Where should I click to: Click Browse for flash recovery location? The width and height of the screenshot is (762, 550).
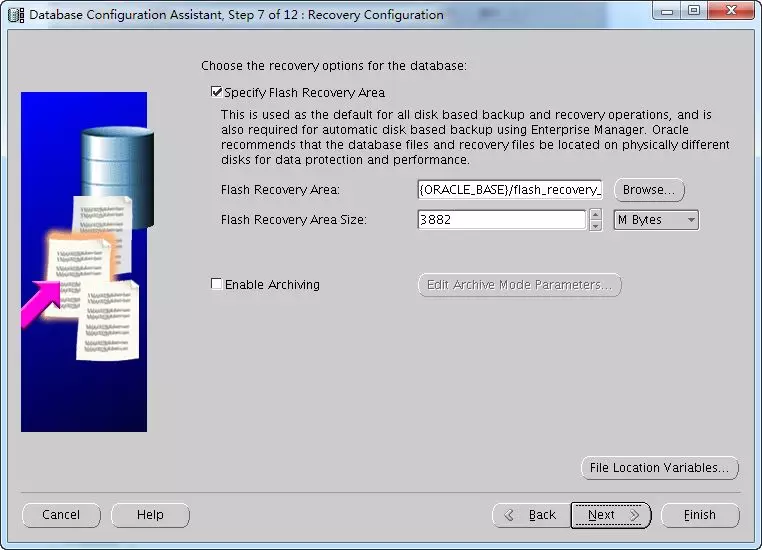tap(649, 190)
